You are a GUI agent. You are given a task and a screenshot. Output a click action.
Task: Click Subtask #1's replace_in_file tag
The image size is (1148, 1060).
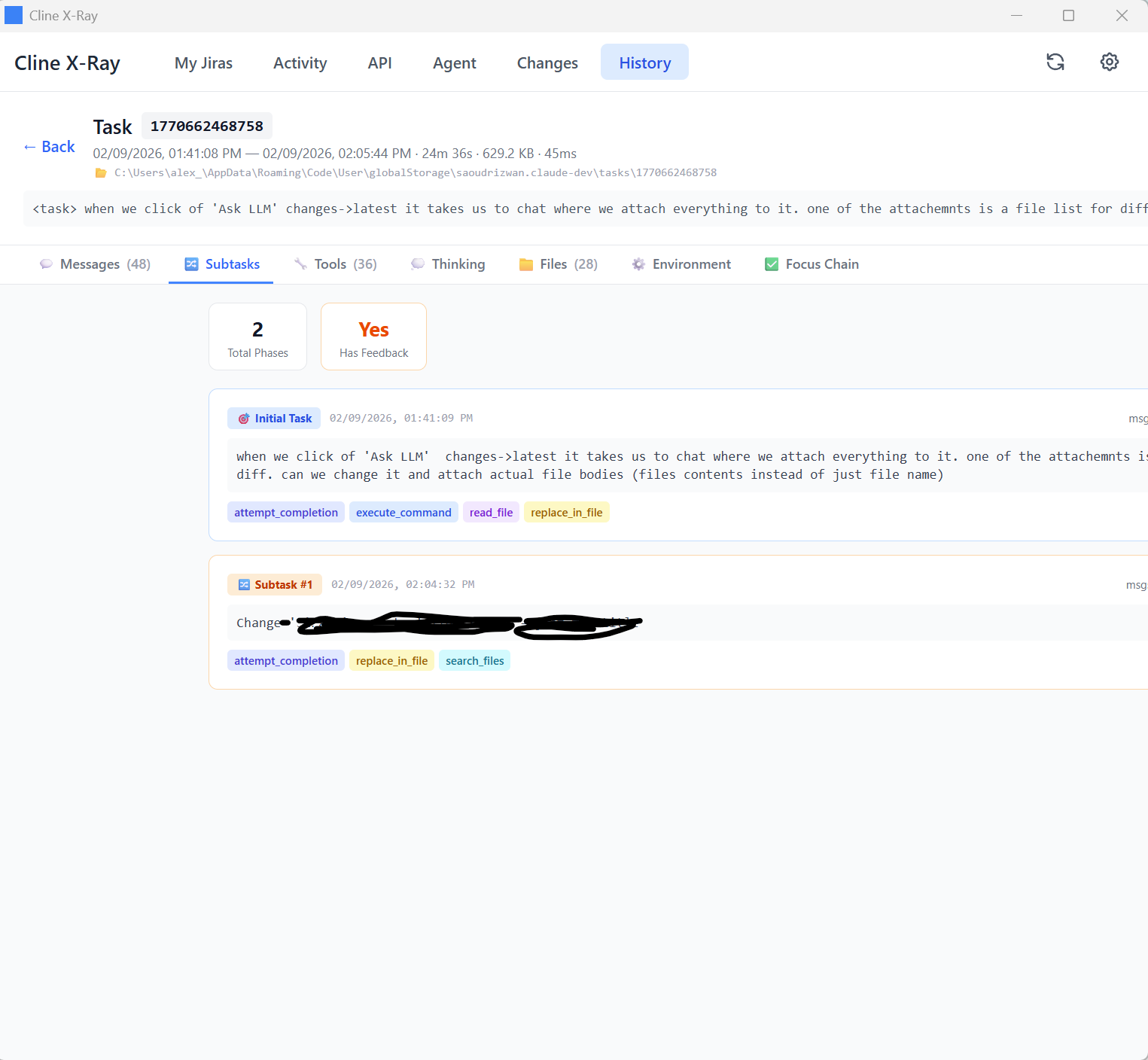point(391,661)
